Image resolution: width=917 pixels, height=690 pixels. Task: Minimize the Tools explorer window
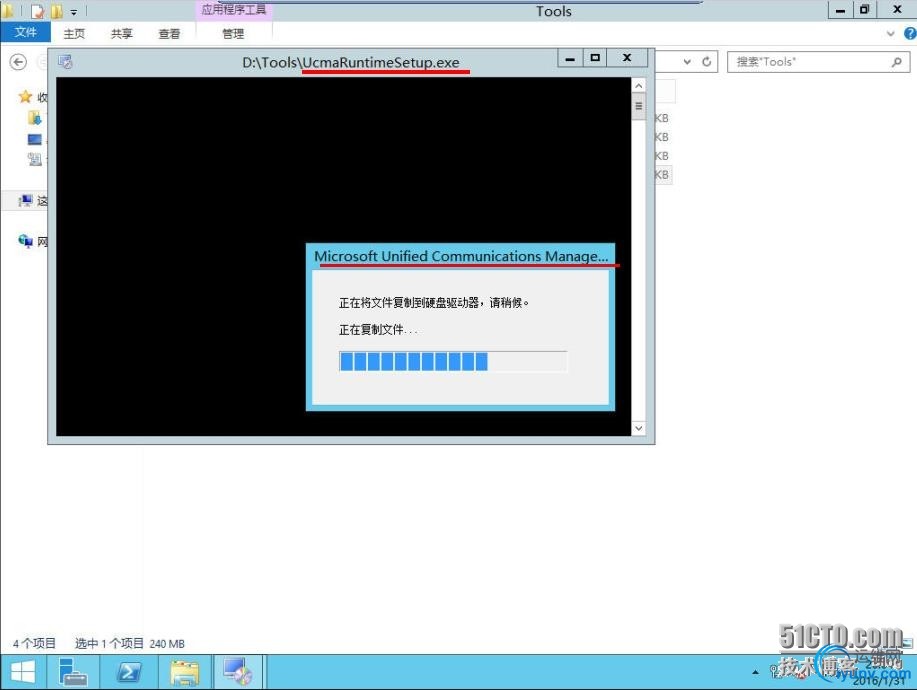click(840, 10)
